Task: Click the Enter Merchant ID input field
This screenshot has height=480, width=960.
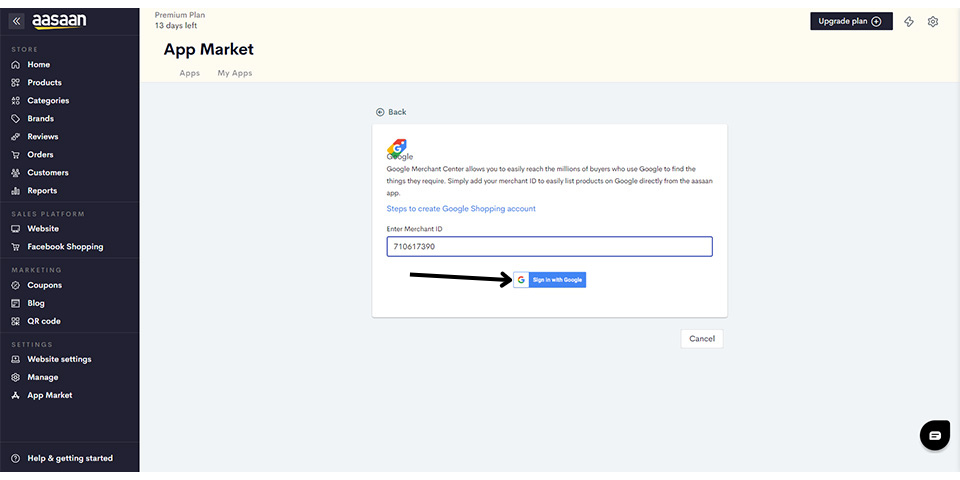Action: [x=550, y=247]
